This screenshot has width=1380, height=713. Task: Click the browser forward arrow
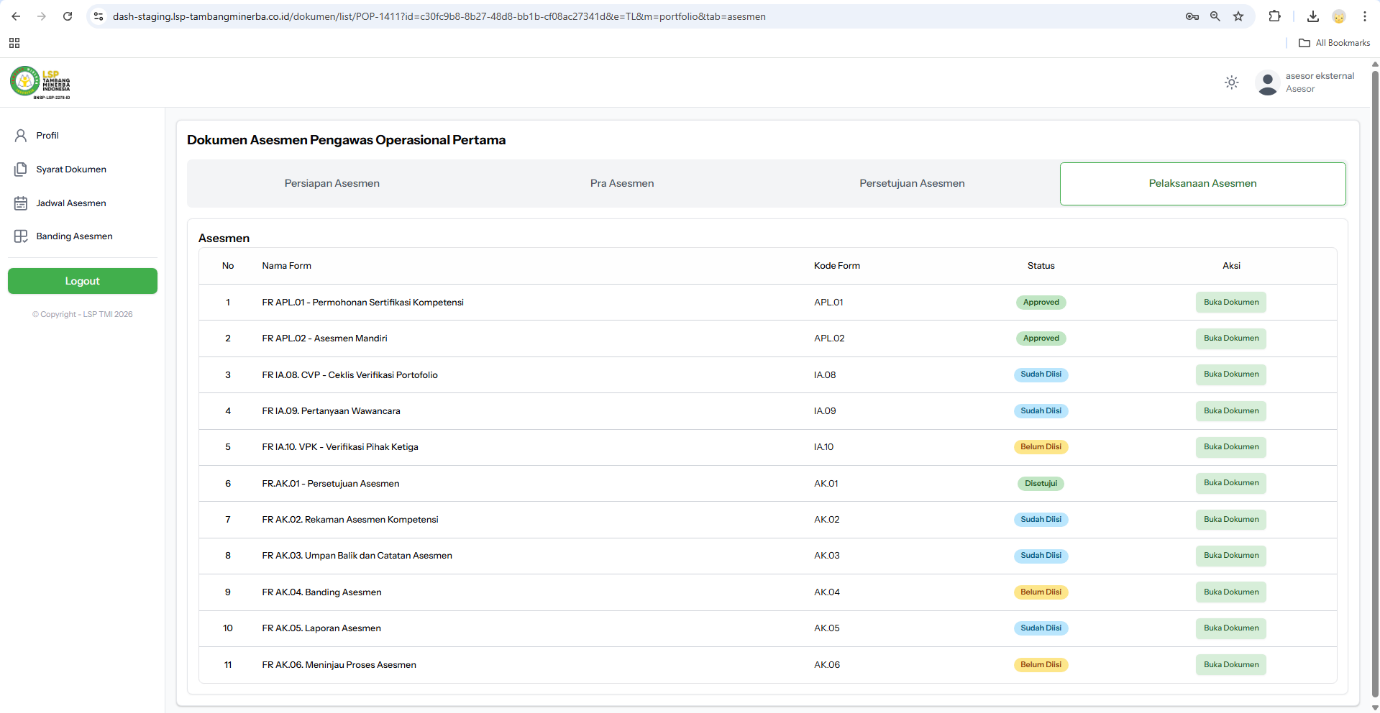(x=41, y=16)
